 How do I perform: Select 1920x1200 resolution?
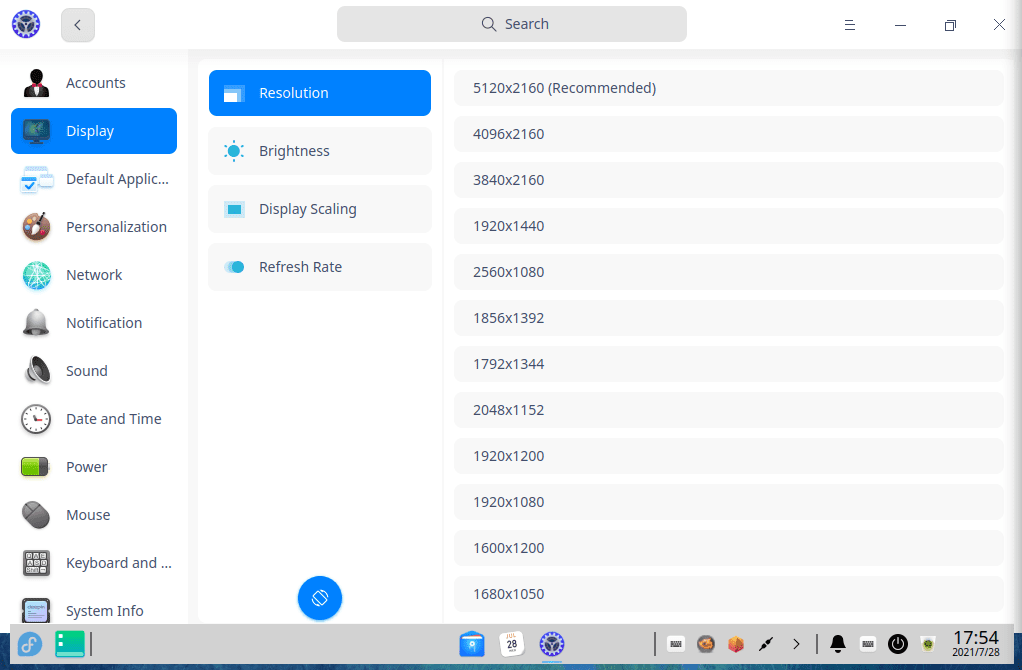(729, 456)
